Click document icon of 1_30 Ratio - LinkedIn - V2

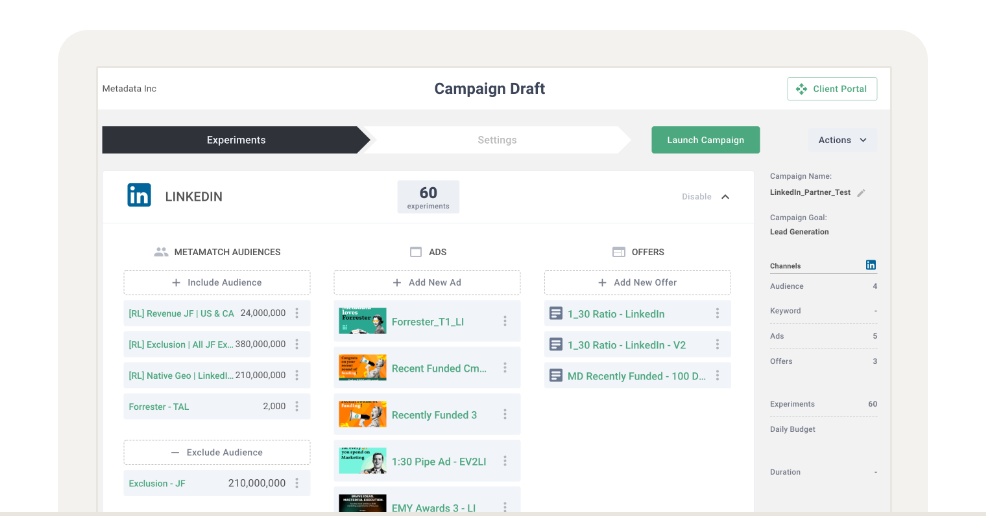pyautogui.click(x=556, y=344)
